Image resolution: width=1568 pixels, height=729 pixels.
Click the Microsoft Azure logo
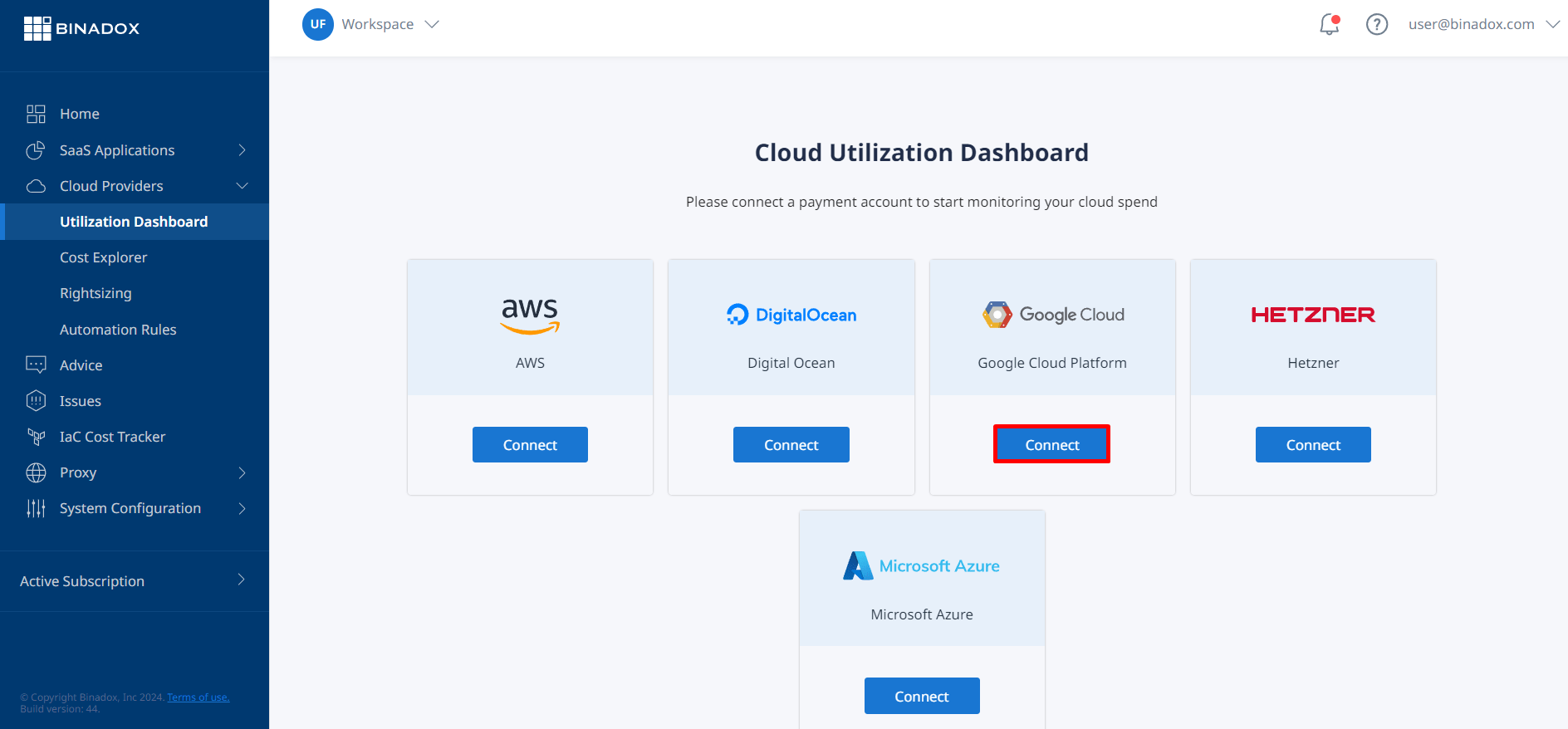click(922, 565)
